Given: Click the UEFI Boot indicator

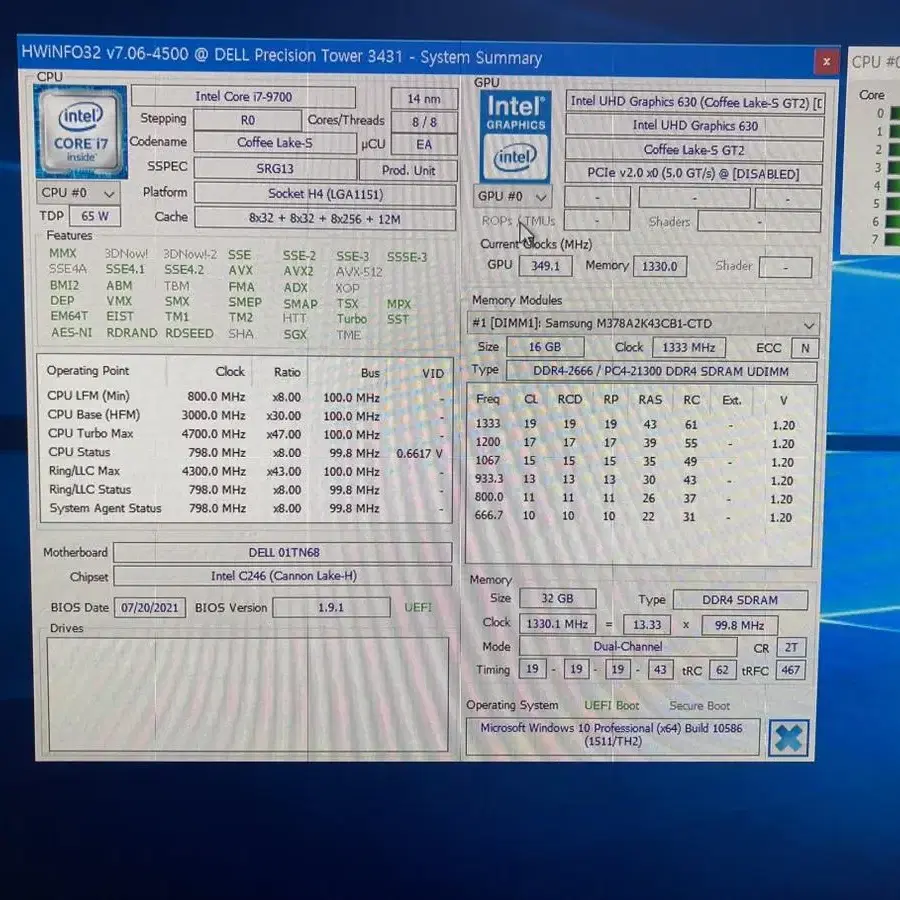Looking at the screenshot, I should 611,705.
